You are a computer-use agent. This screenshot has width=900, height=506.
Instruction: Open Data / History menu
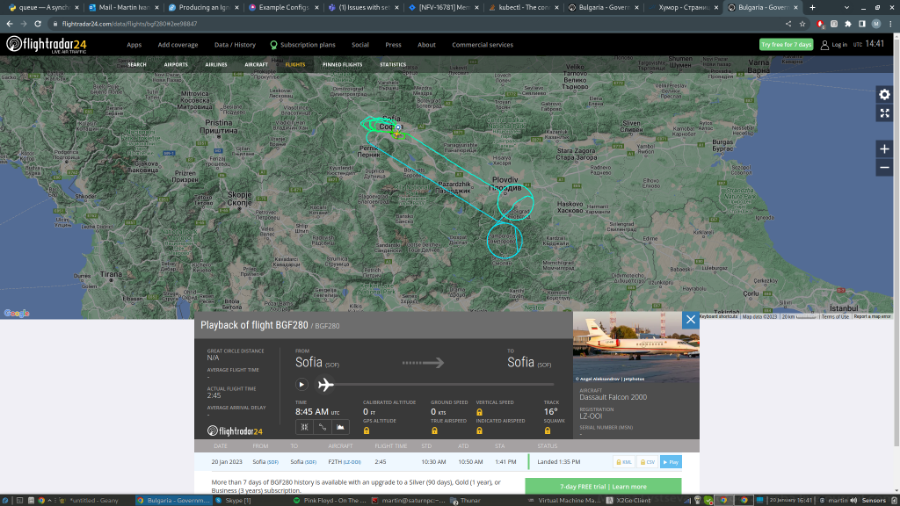point(235,45)
